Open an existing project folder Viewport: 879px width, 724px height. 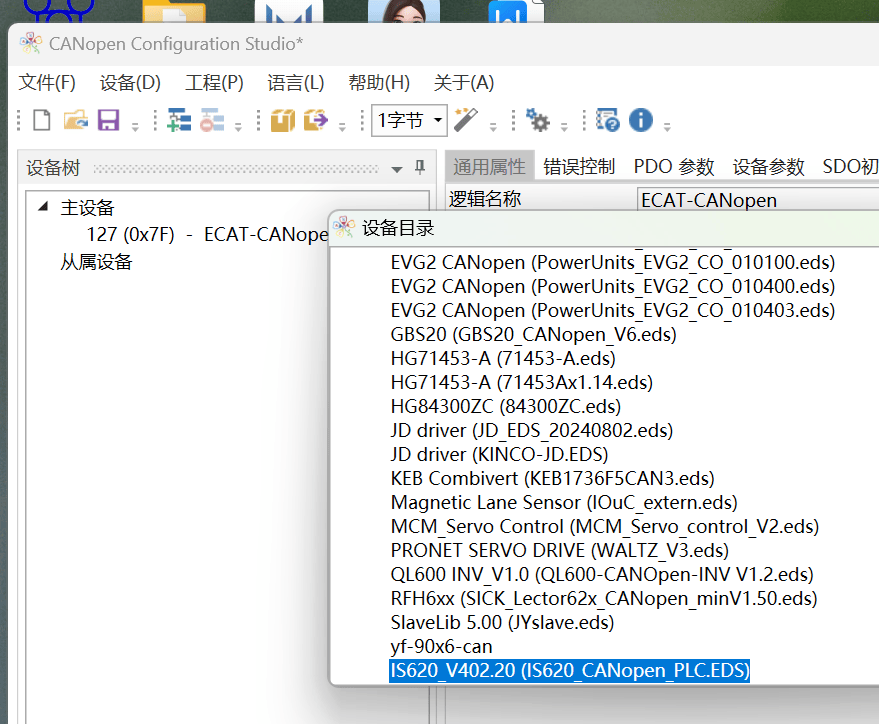pos(76,120)
